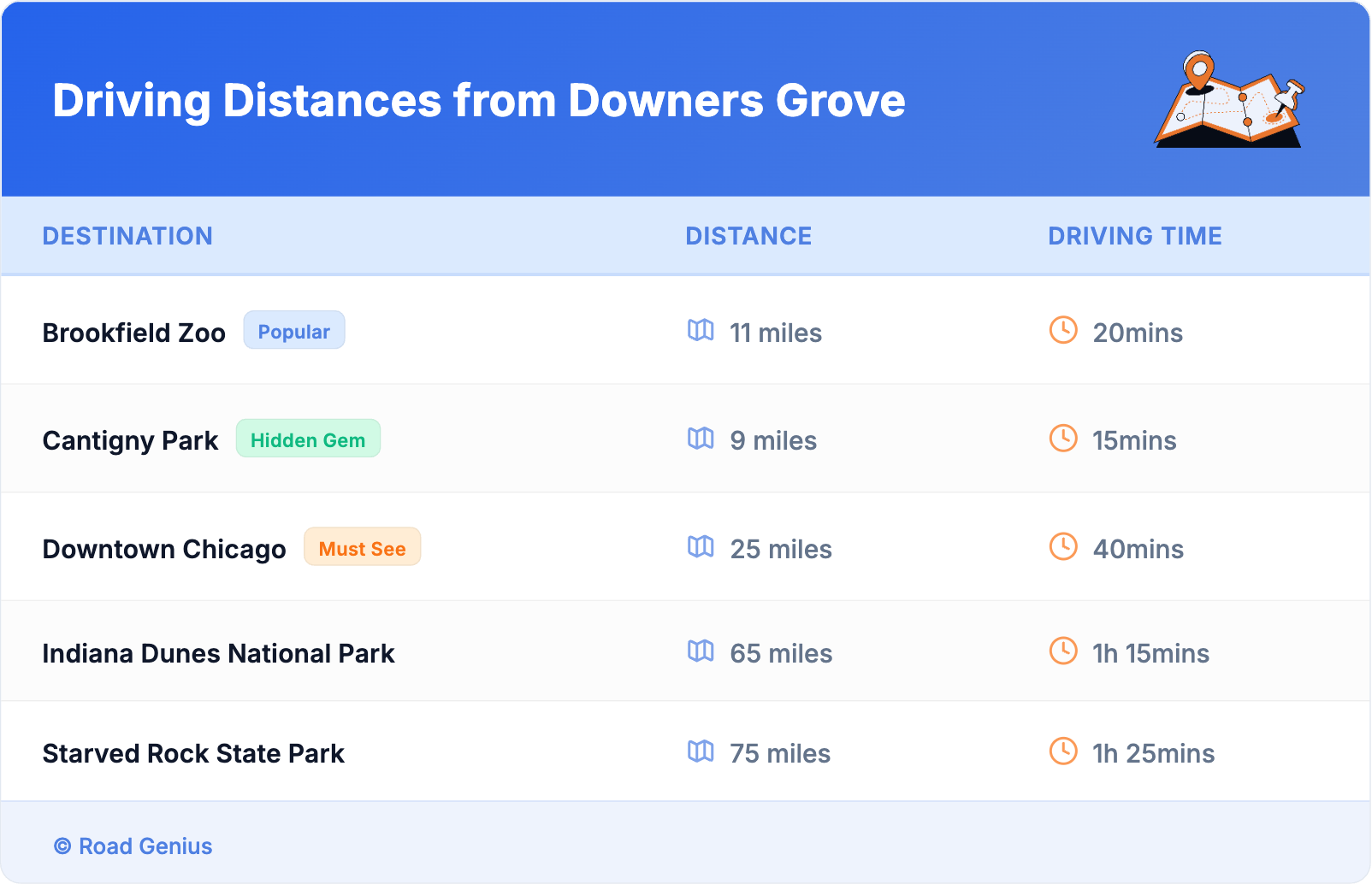Viewport: 1372px width, 884px height.
Task: Click the clock icon beside 1h 15mins
Action: (1063, 651)
